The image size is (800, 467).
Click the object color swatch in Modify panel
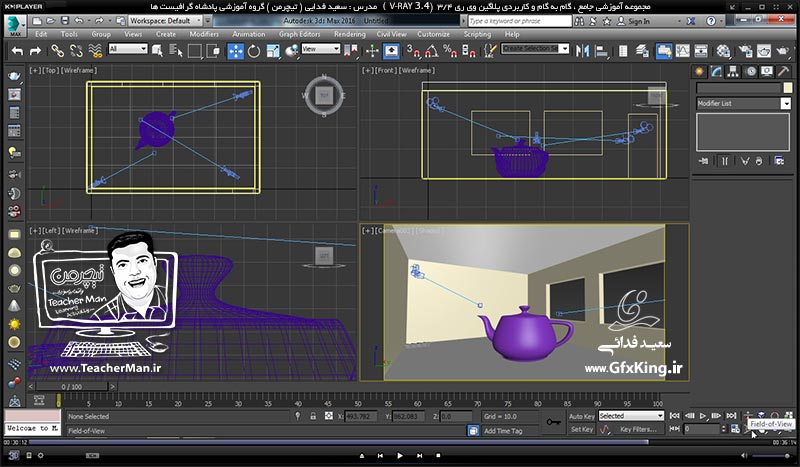[788, 88]
